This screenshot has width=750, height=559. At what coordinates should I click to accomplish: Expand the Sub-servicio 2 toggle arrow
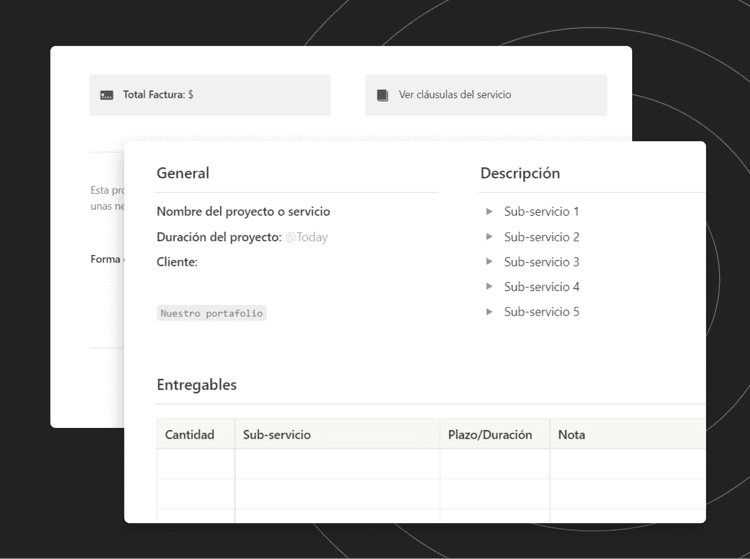(x=489, y=237)
